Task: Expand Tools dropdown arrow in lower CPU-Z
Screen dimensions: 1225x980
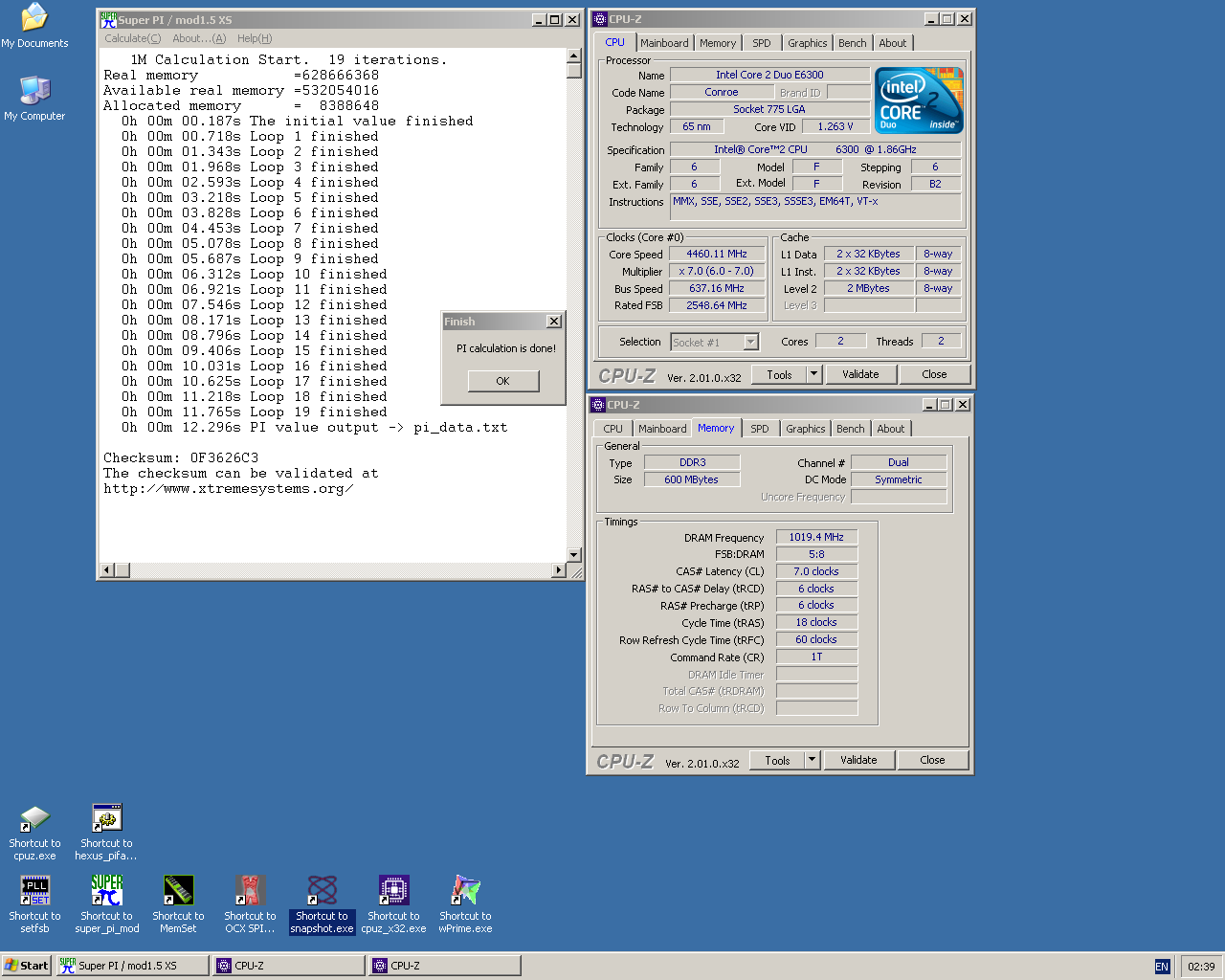Action: [x=813, y=760]
